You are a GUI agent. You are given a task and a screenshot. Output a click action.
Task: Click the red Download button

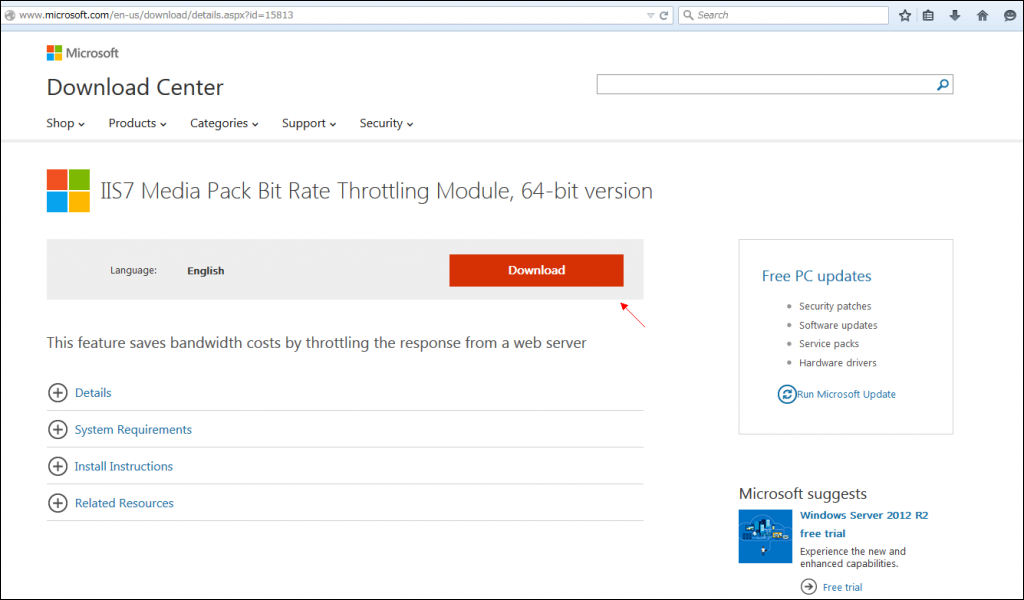(x=536, y=270)
